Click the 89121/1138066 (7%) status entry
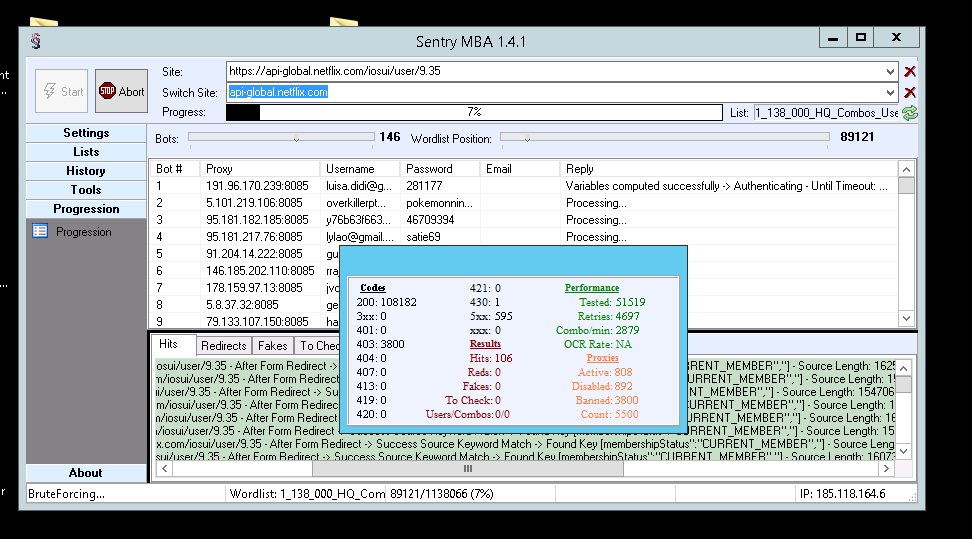The width and height of the screenshot is (972, 539). click(x=441, y=494)
